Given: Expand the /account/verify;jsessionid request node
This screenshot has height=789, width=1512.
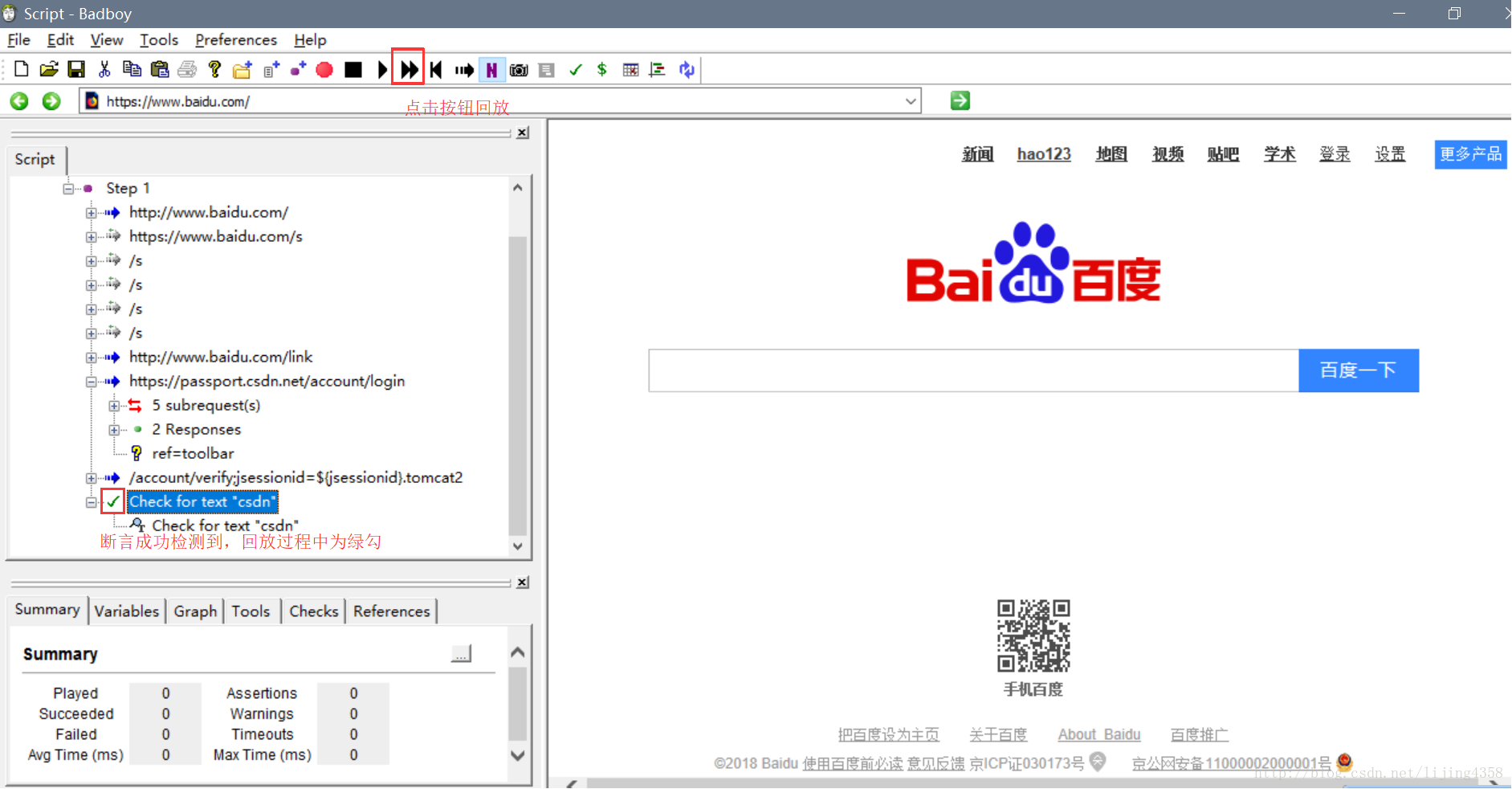Looking at the screenshot, I should click(91, 478).
